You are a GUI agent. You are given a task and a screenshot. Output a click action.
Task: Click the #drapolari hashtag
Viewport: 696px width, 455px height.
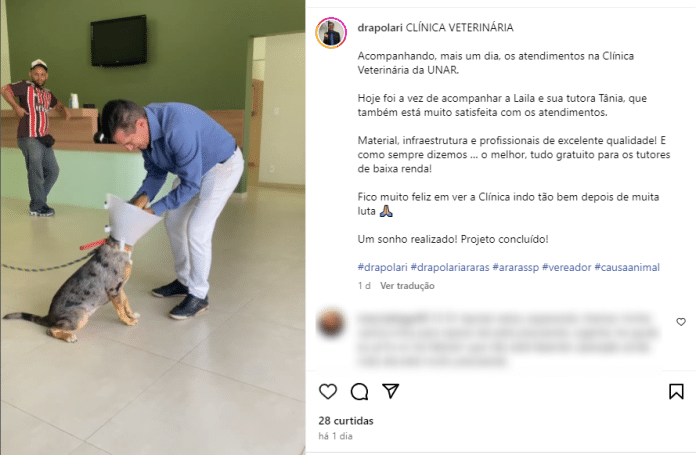click(382, 267)
